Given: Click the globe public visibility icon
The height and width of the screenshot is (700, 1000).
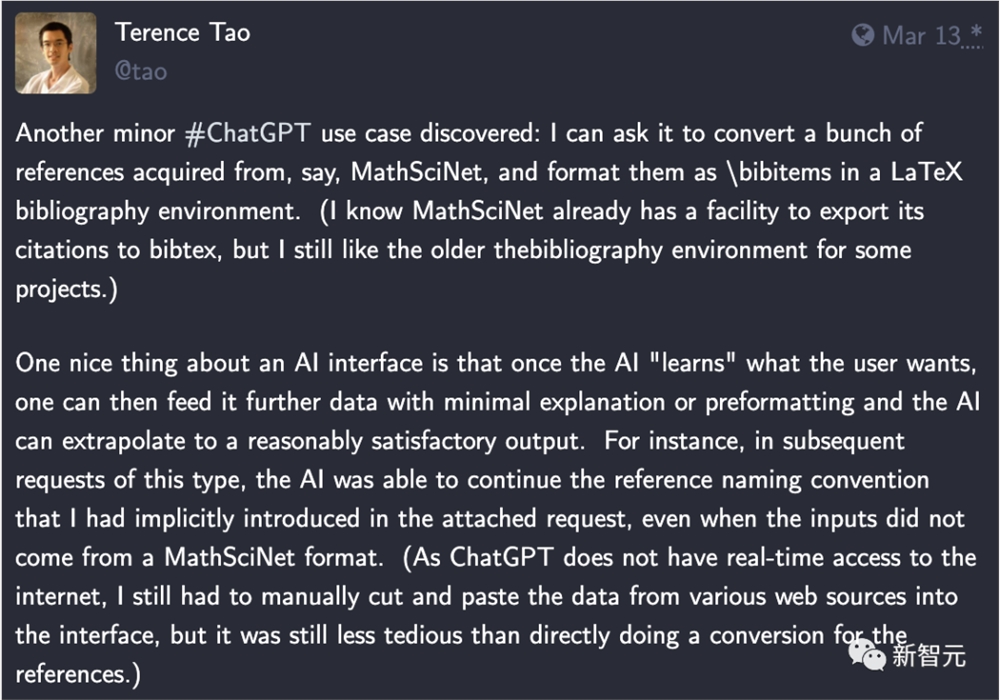Looking at the screenshot, I should point(862,35).
